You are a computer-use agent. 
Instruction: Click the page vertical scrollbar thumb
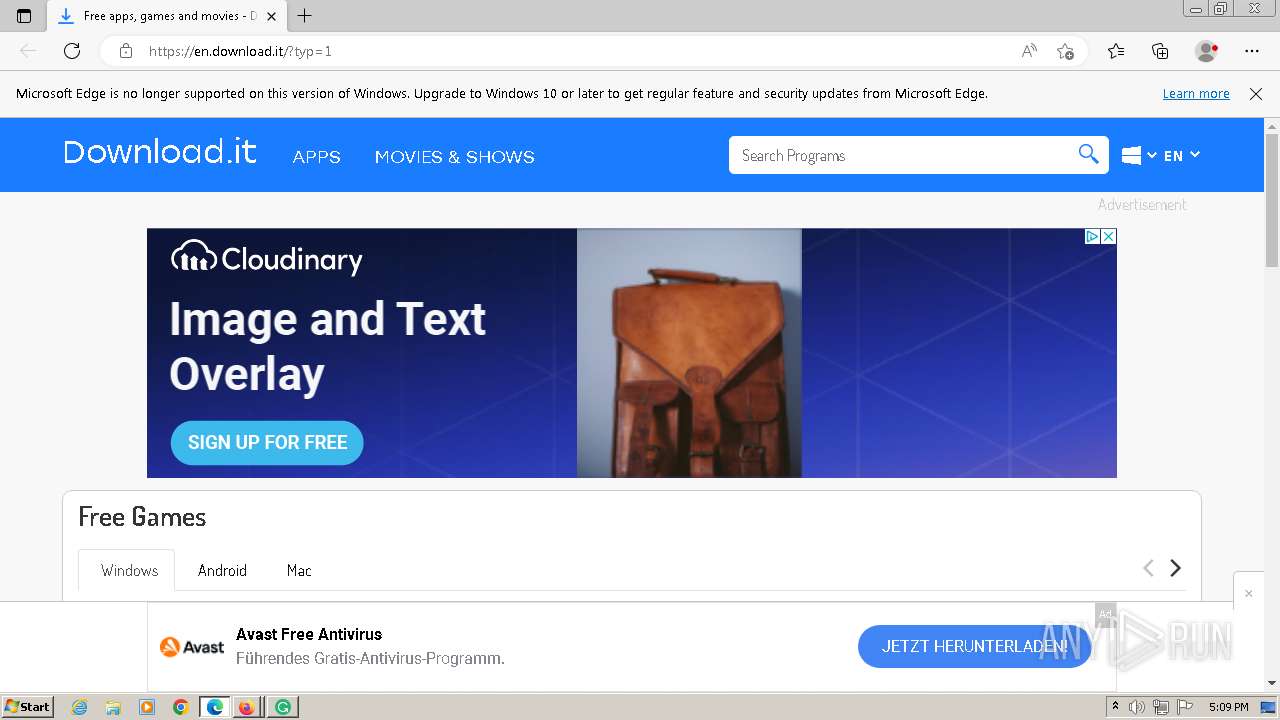click(x=1272, y=200)
